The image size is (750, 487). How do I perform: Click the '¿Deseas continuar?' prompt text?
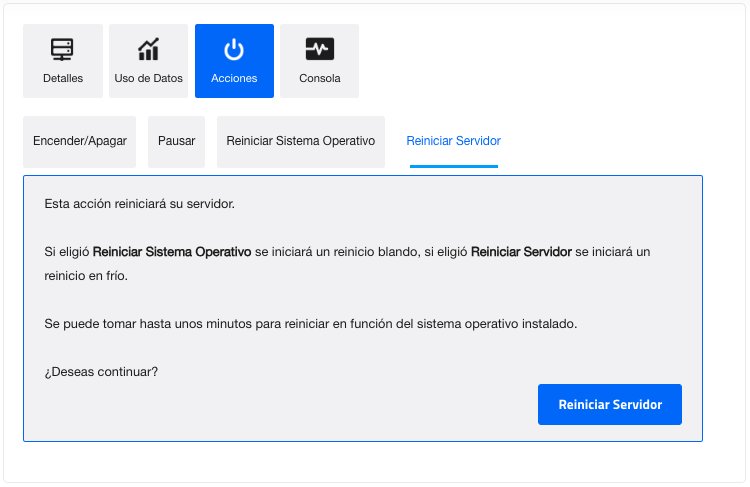tap(101, 372)
